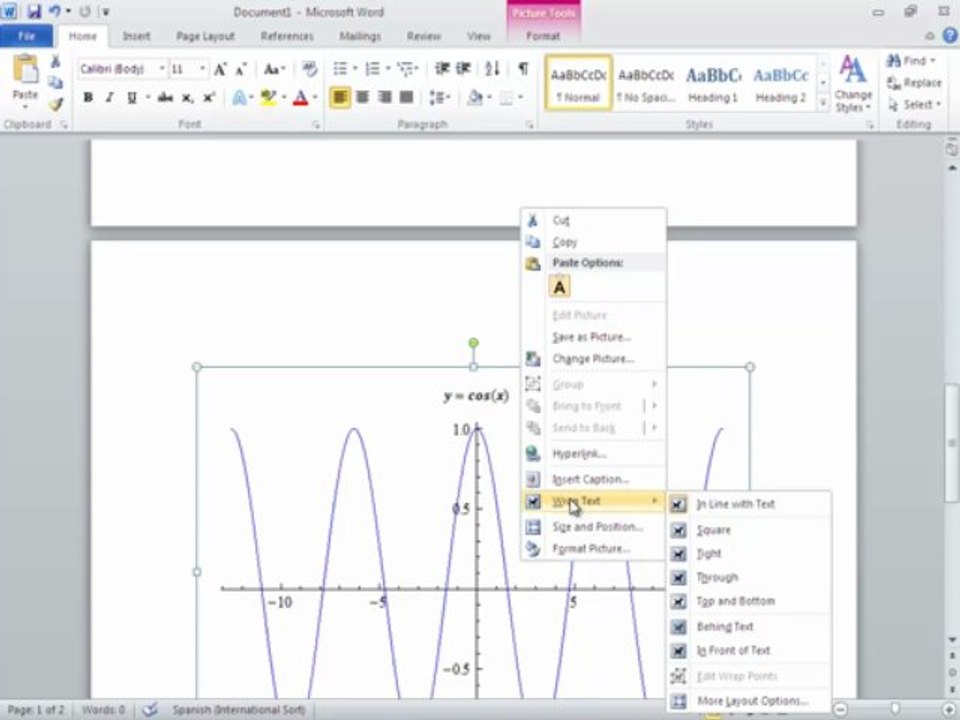960x720 pixels.
Task: Click the Text Effects glowing A icon
Action: point(239,97)
